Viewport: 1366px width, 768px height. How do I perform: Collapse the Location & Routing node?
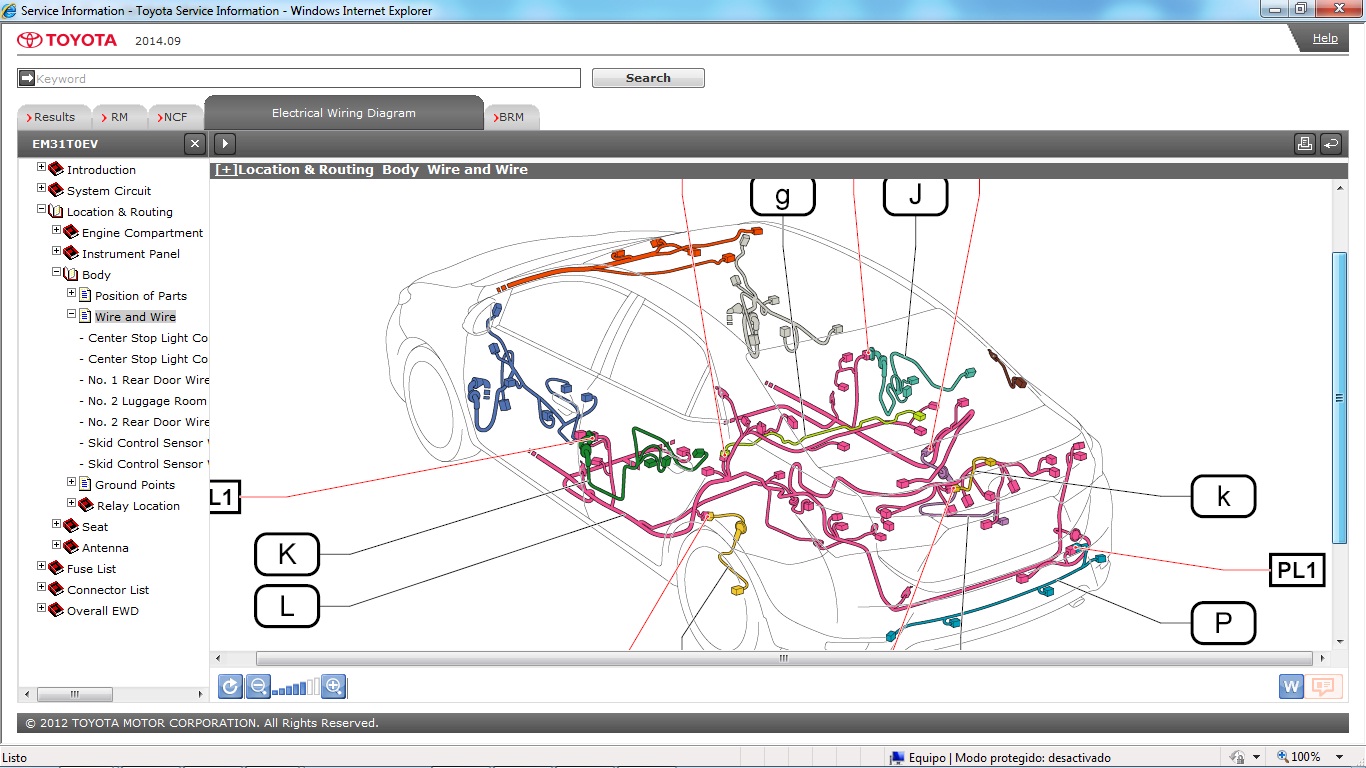point(42,210)
